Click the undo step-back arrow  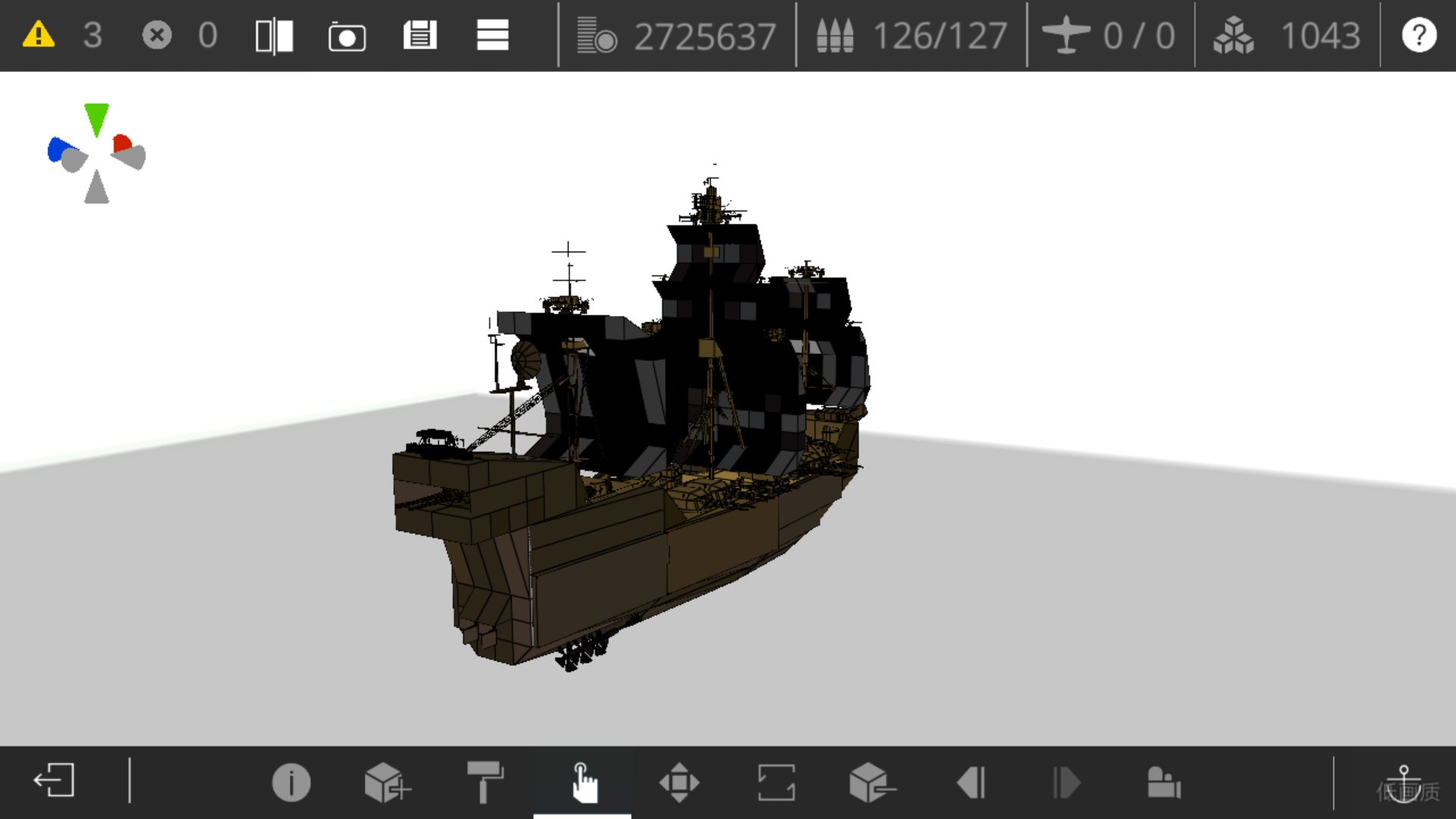pos(971,782)
